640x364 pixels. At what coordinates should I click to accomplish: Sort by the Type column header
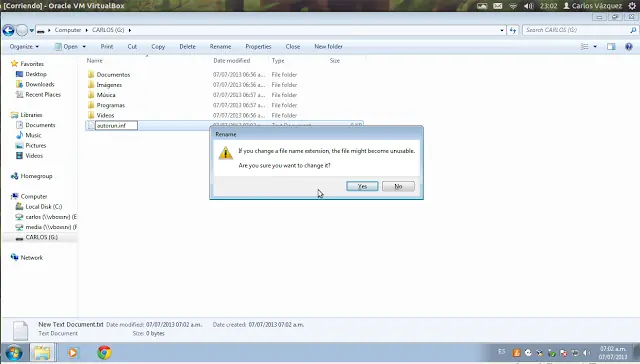coord(278,60)
